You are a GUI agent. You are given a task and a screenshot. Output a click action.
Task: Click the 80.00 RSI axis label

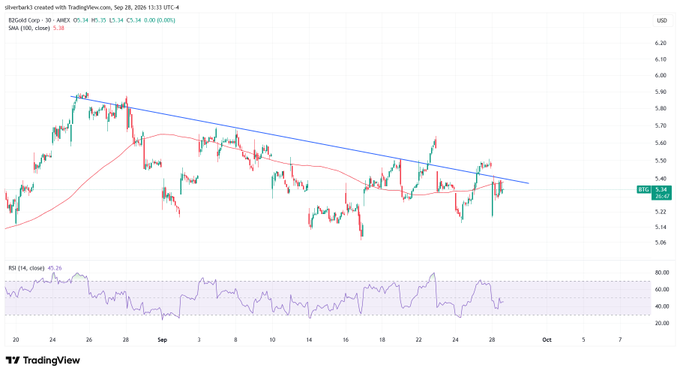pos(662,273)
